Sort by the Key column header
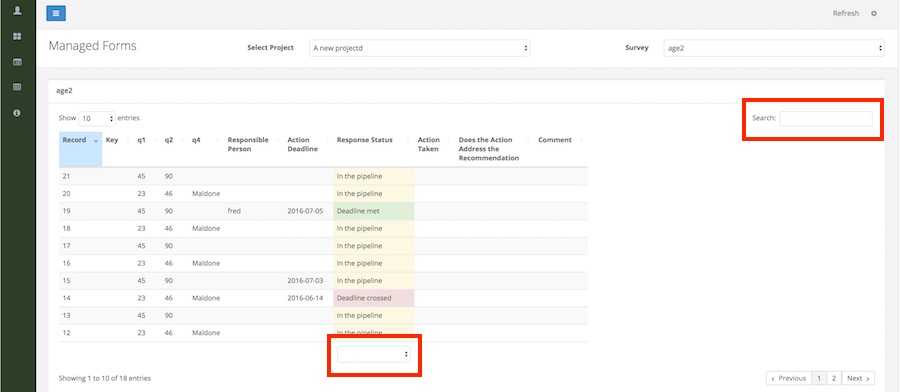This screenshot has width=900, height=392. (118, 149)
